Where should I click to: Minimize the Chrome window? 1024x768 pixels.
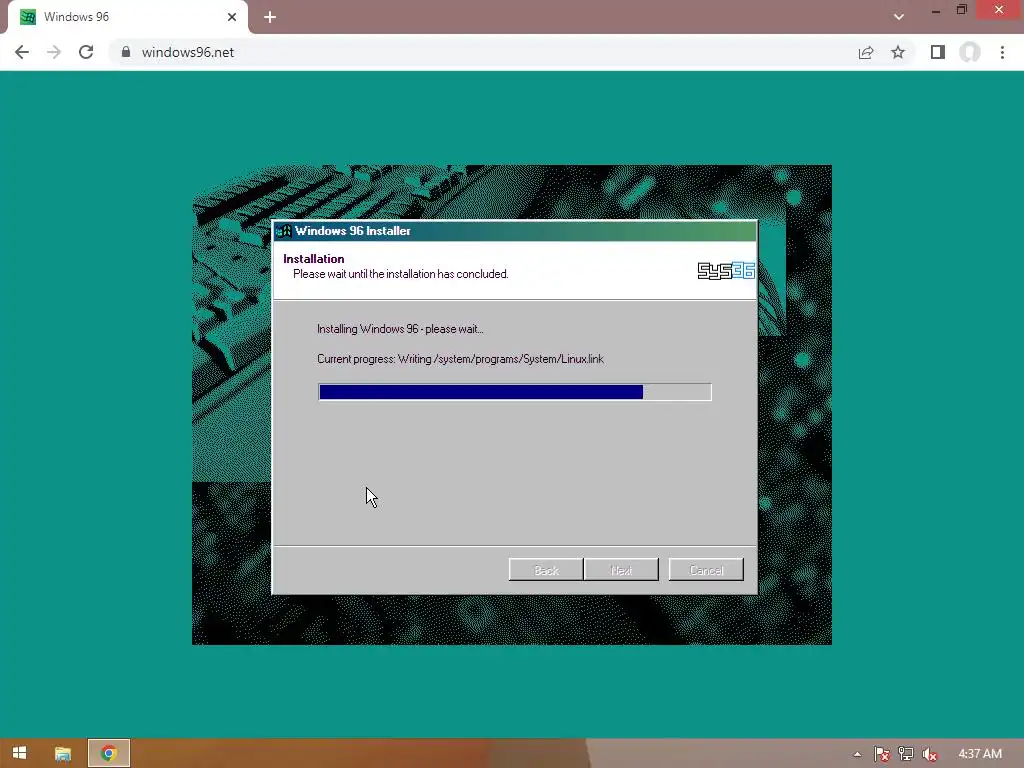pyautogui.click(x=936, y=10)
